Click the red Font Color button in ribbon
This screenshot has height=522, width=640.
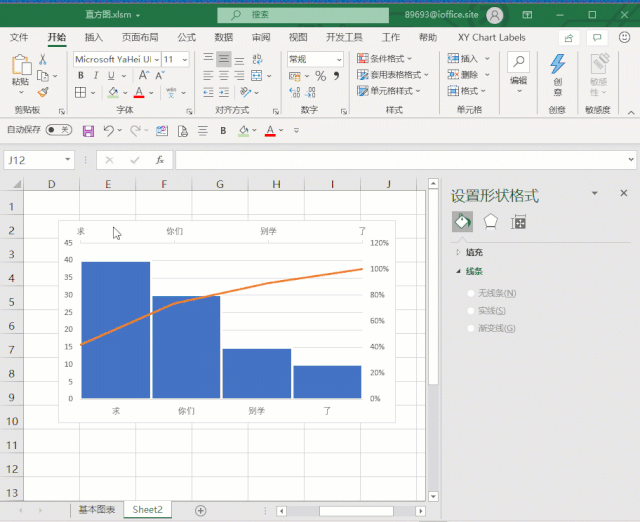[139, 93]
